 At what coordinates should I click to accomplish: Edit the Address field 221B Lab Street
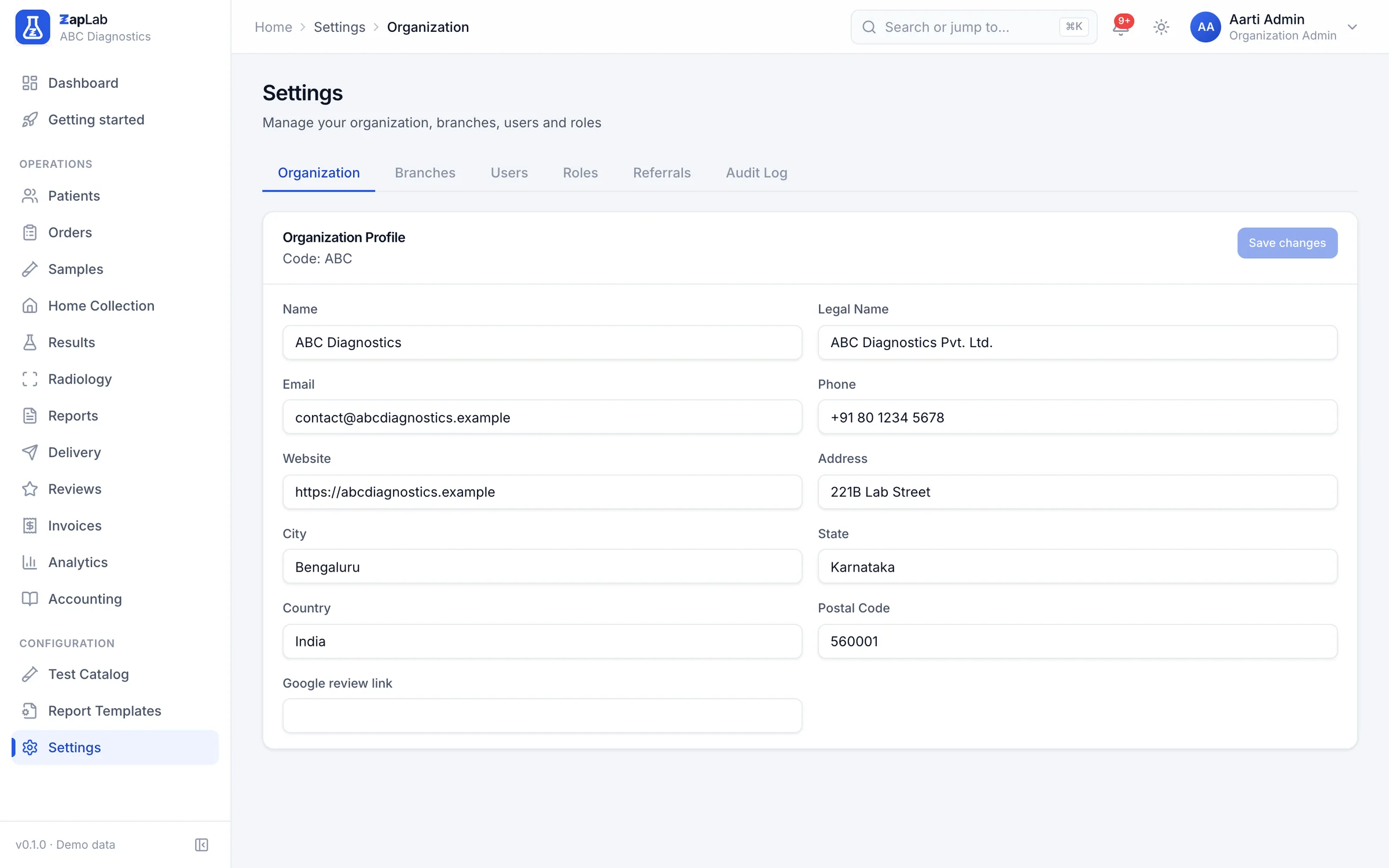tap(1077, 492)
